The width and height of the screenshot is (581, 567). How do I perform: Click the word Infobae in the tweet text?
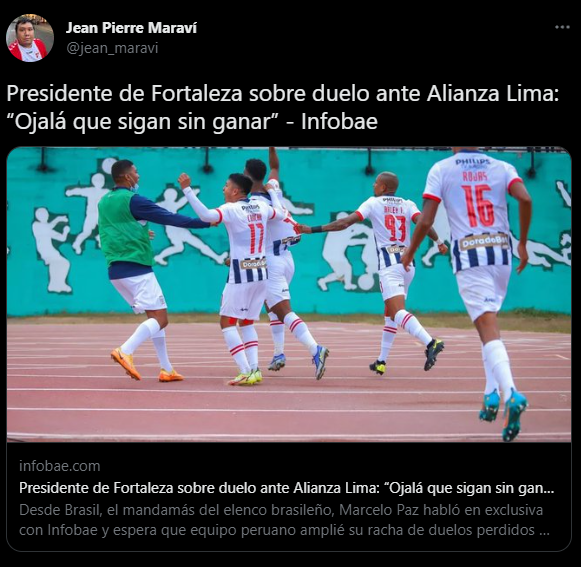(x=339, y=122)
